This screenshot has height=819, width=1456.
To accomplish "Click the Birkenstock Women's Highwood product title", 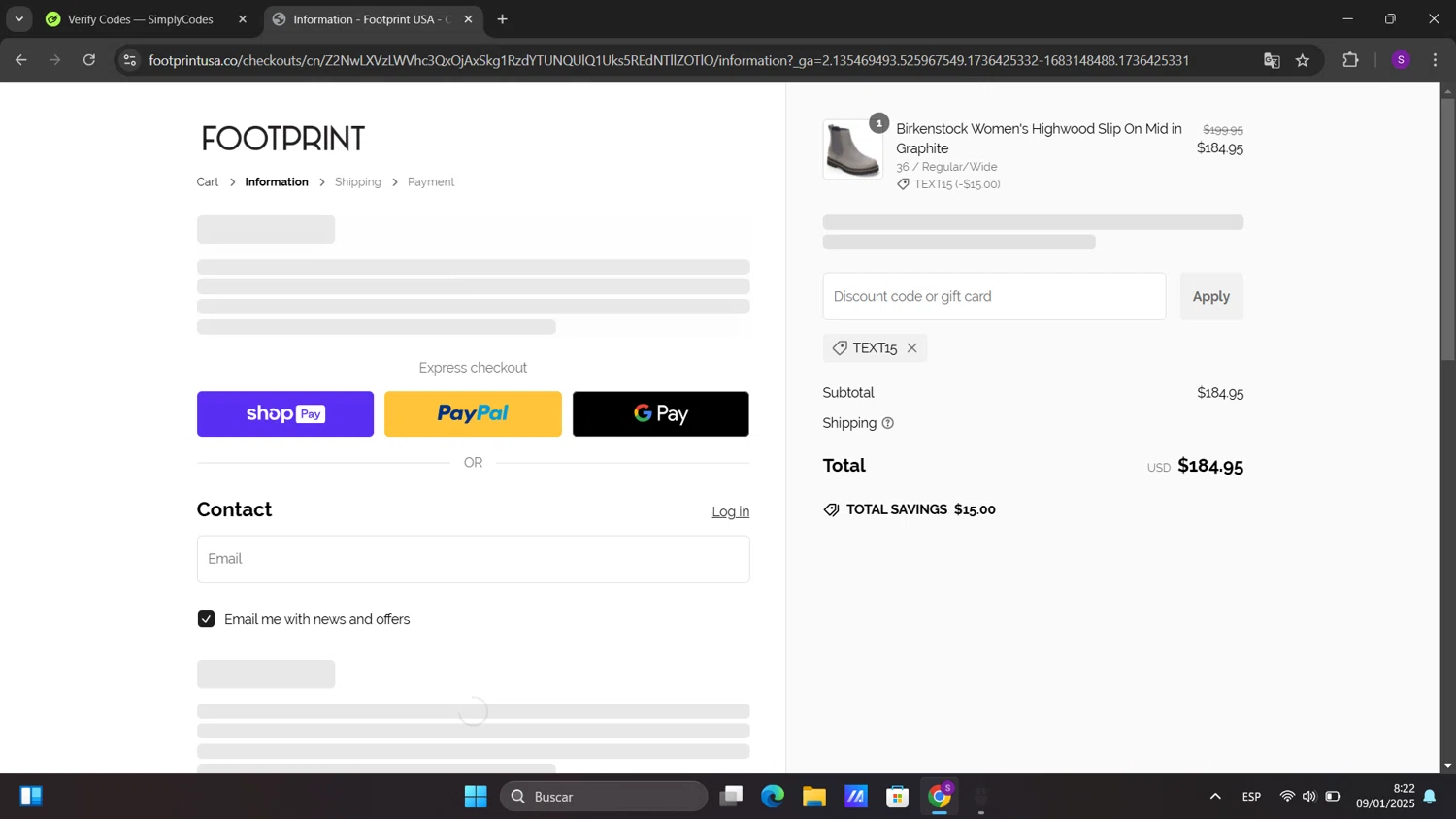I will [x=1039, y=139].
